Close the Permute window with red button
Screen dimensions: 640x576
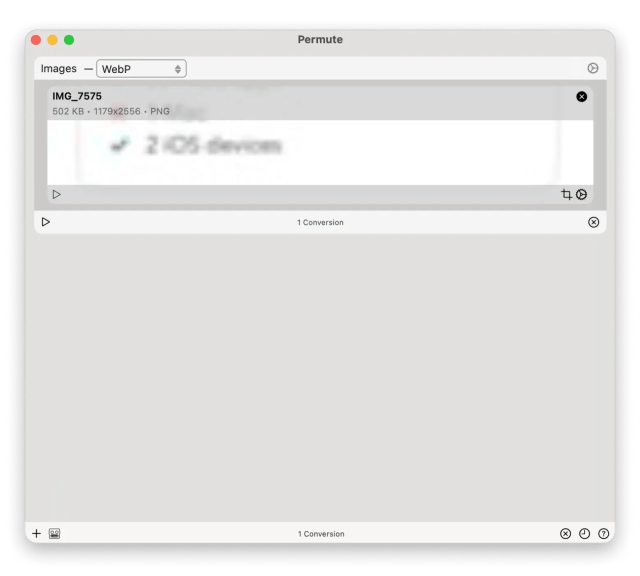tap(36, 40)
